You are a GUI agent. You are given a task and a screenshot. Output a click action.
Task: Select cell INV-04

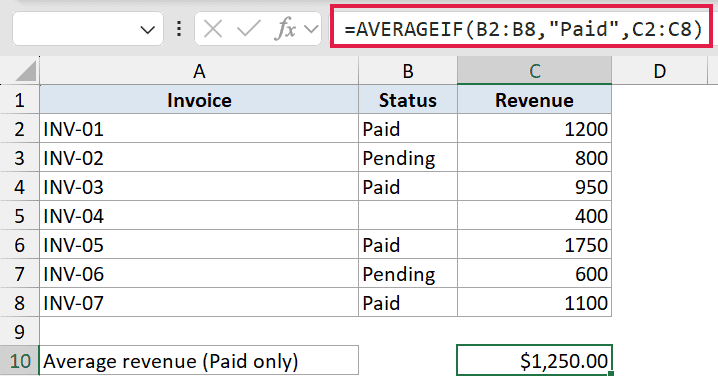(199, 215)
